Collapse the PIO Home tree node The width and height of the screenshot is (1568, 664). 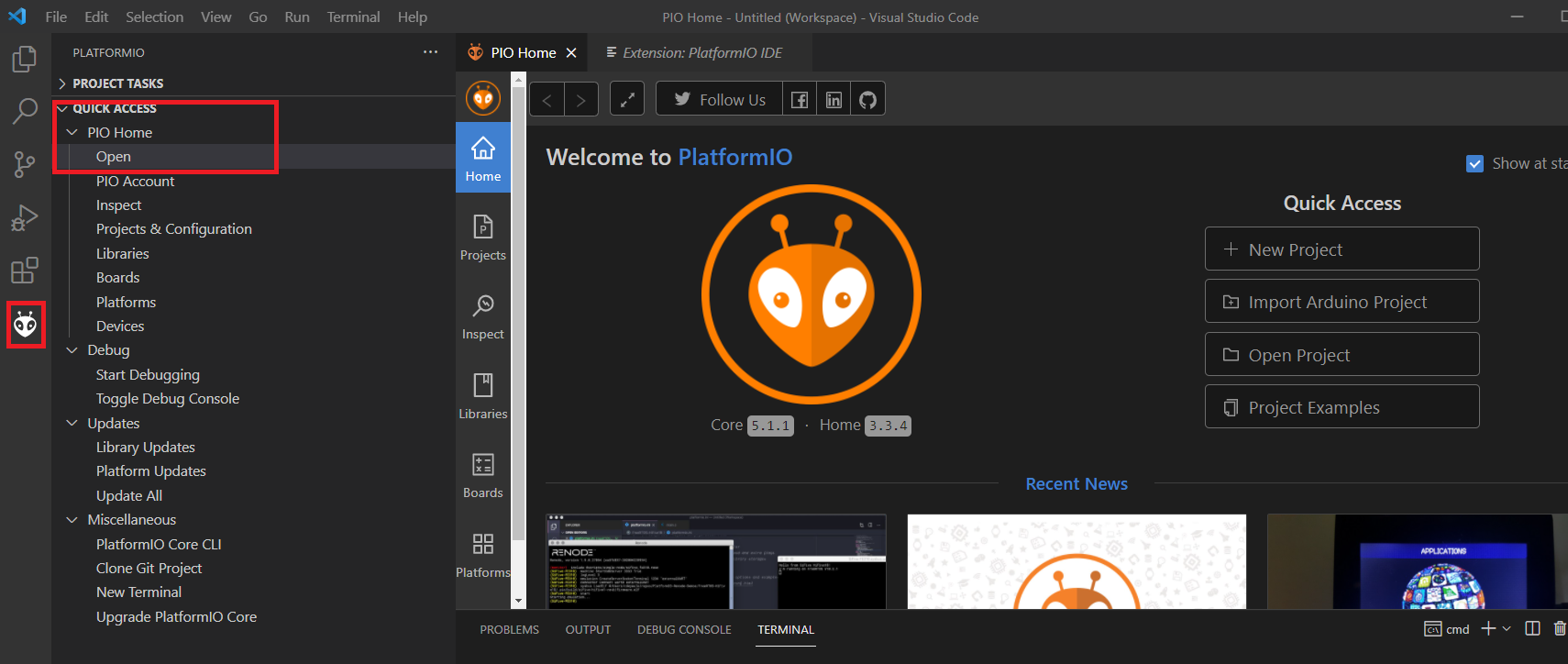(x=72, y=132)
